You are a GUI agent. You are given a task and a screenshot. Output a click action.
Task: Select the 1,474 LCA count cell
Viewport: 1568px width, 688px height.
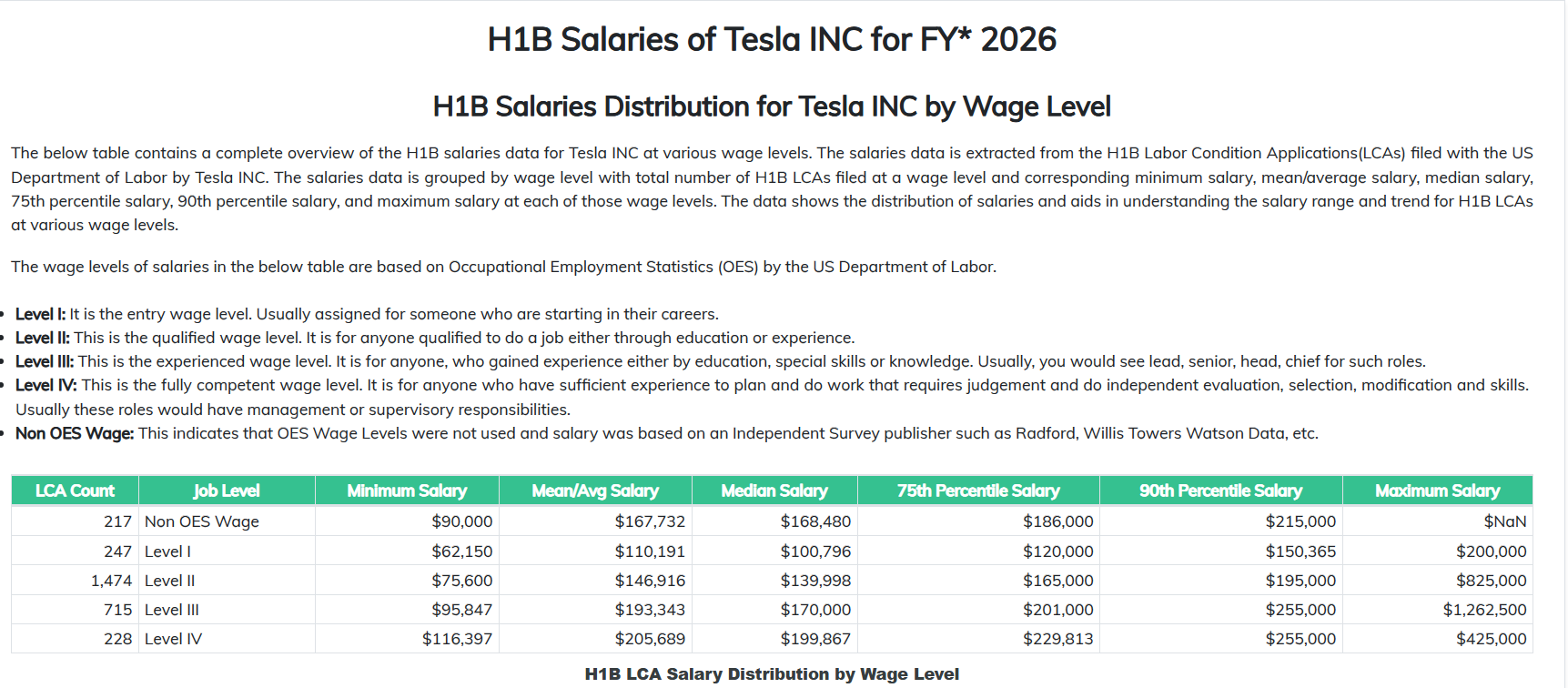(111, 581)
